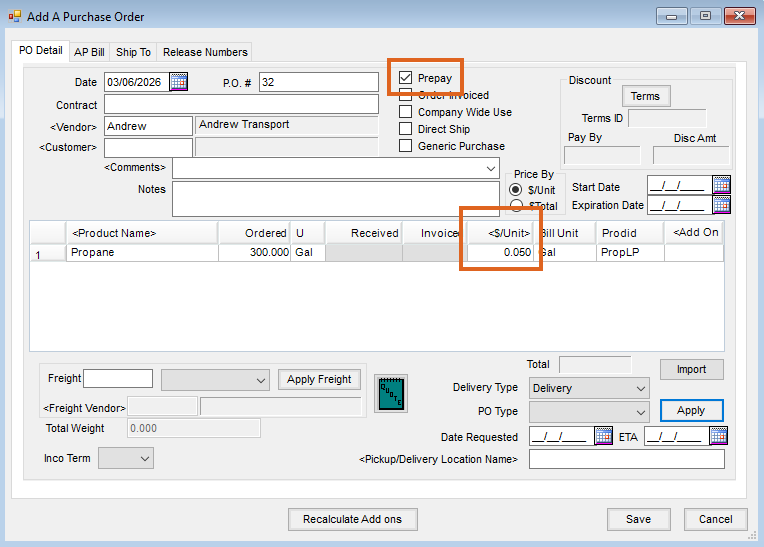This screenshot has height=547, width=764.
Task: Save the purchase order
Action: pos(638,519)
